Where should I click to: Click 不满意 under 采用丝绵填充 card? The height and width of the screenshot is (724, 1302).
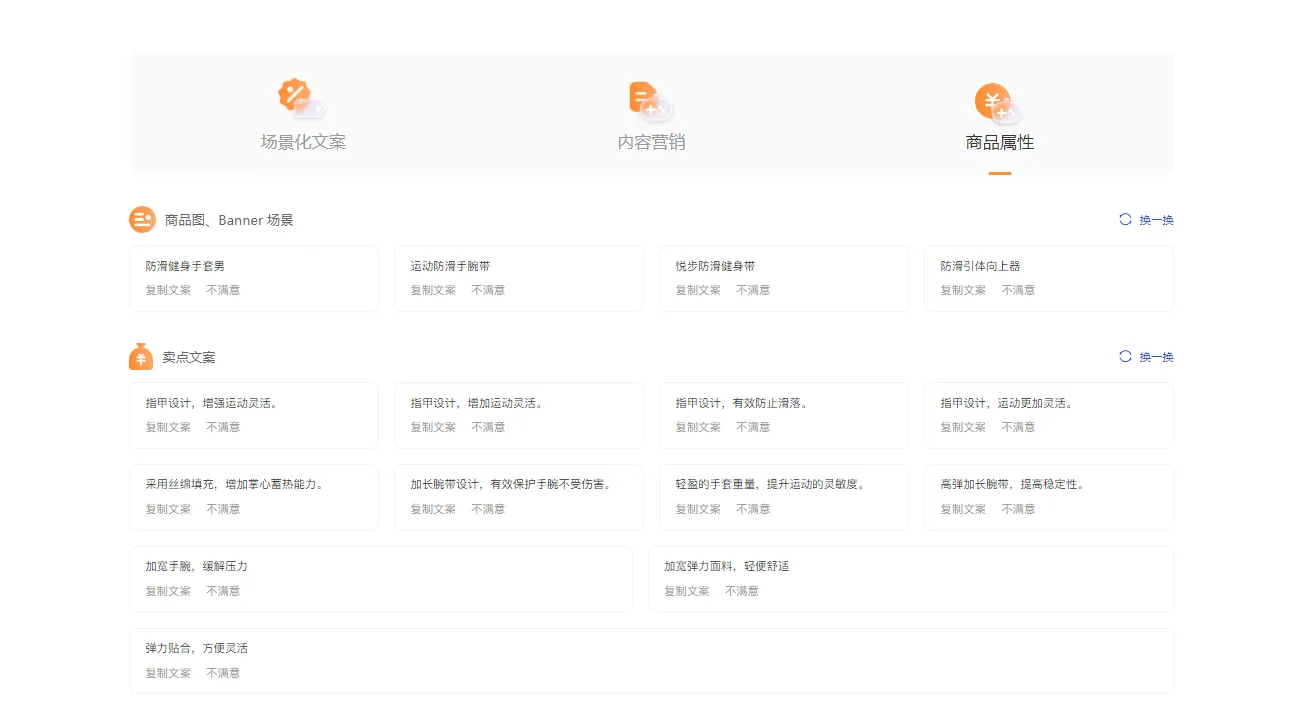[x=223, y=509]
